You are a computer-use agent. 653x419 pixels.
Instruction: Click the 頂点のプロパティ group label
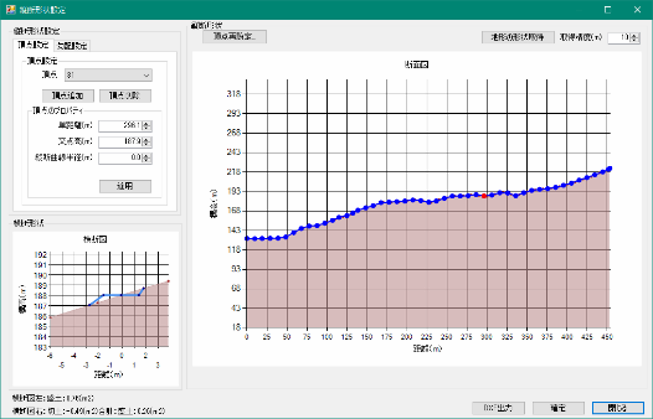click(58, 111)
